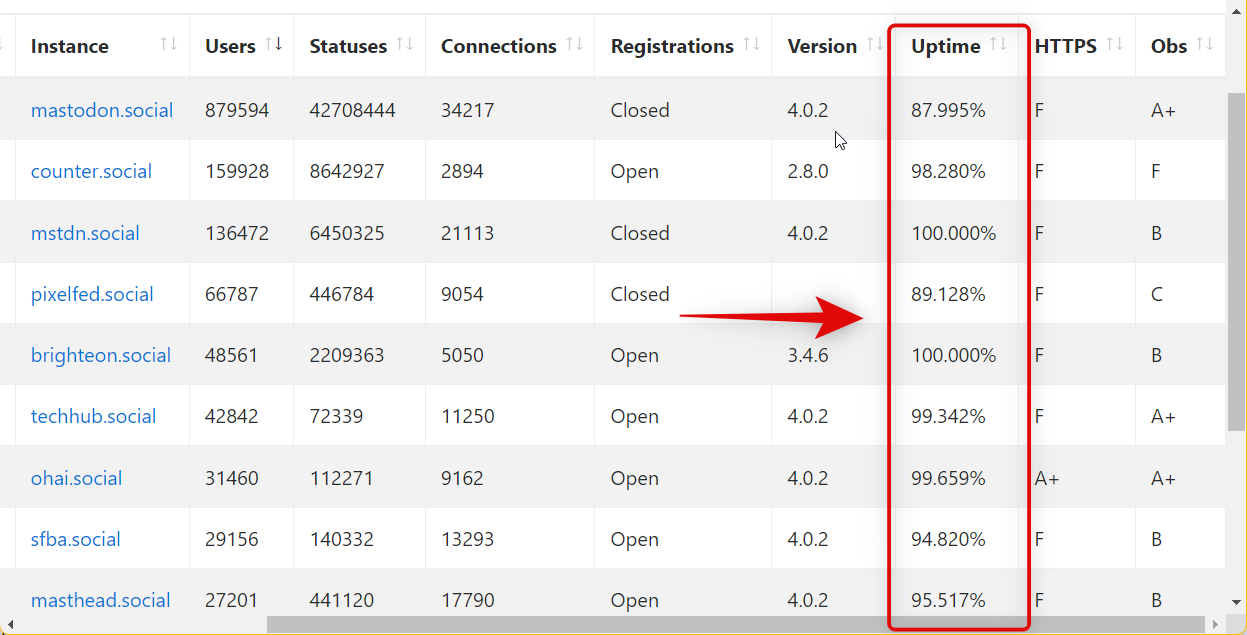Screen dimensions: 1247x635
Task: Sort table by Obs column arrows
Action: pos(1204,44)
